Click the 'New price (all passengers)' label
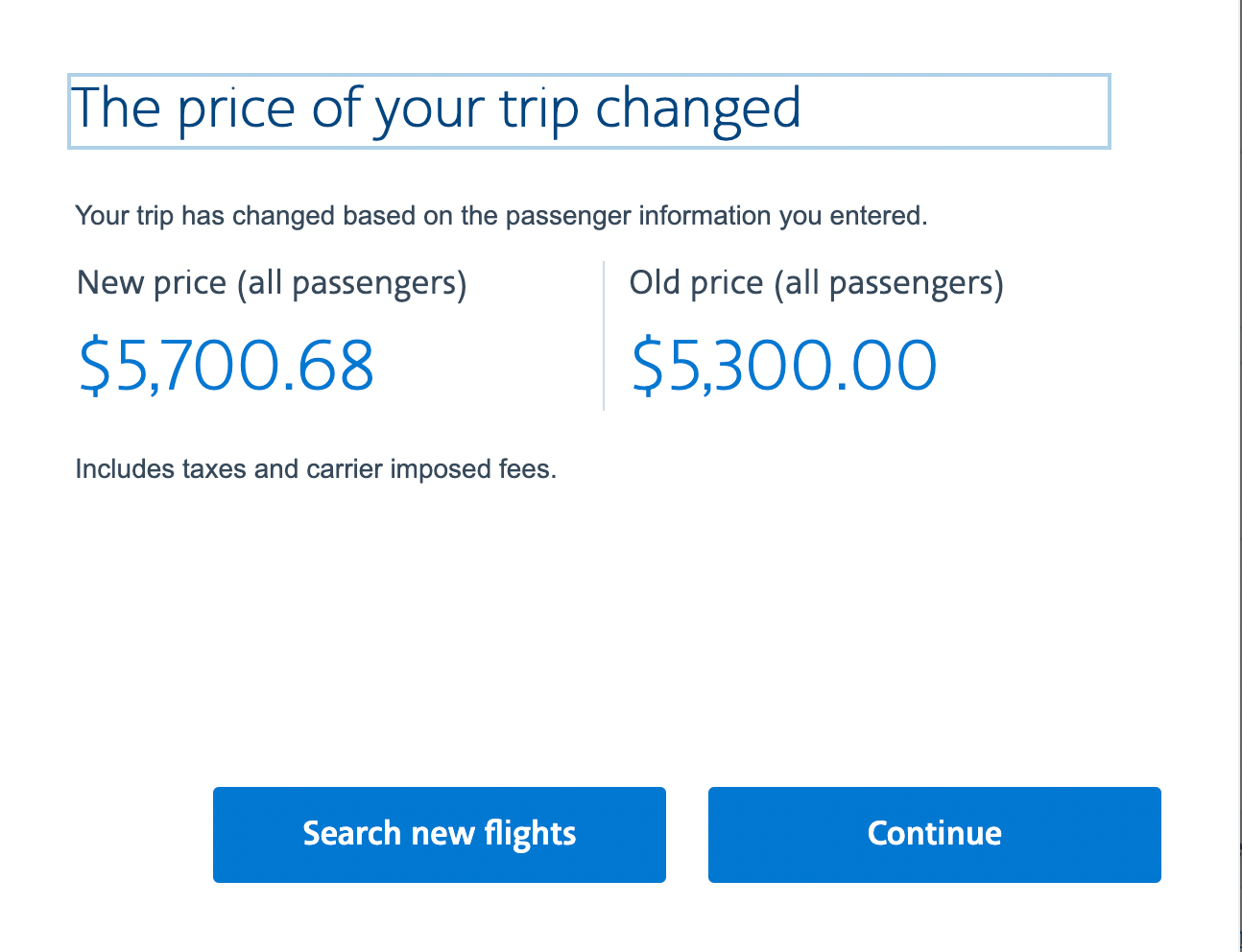Viewport: 1242px width, 952px height. [272, 284]
